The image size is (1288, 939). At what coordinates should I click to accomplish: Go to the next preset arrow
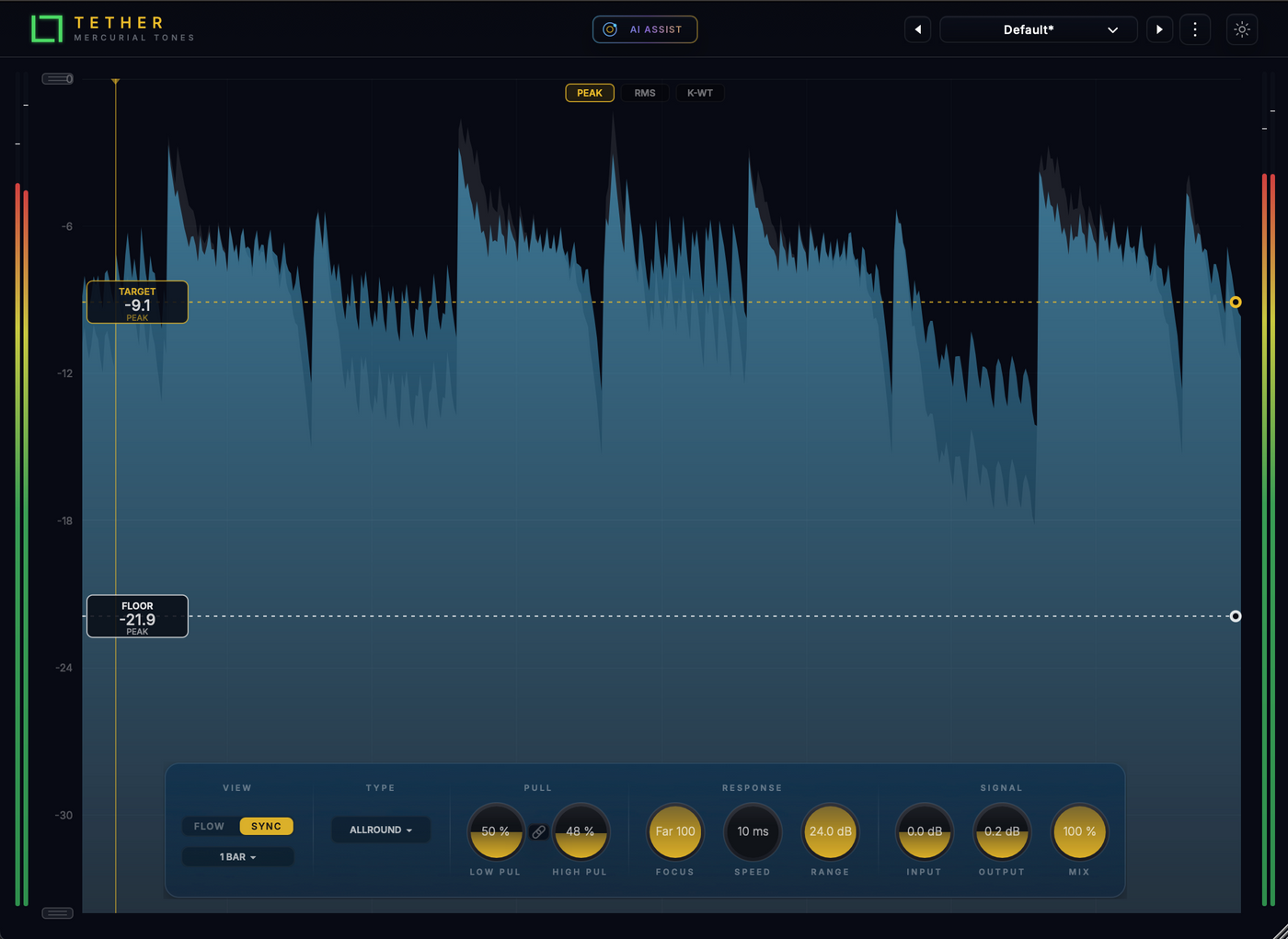click(1159, 29)
